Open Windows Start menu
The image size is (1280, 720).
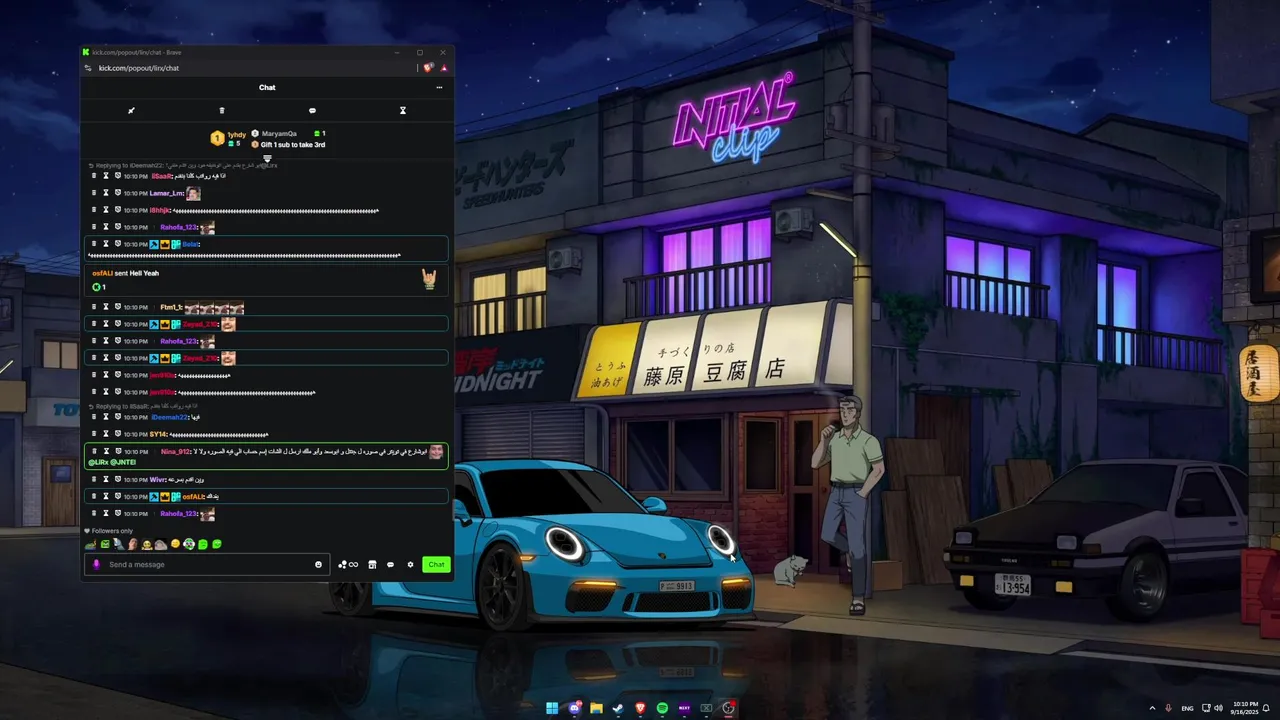552,708
